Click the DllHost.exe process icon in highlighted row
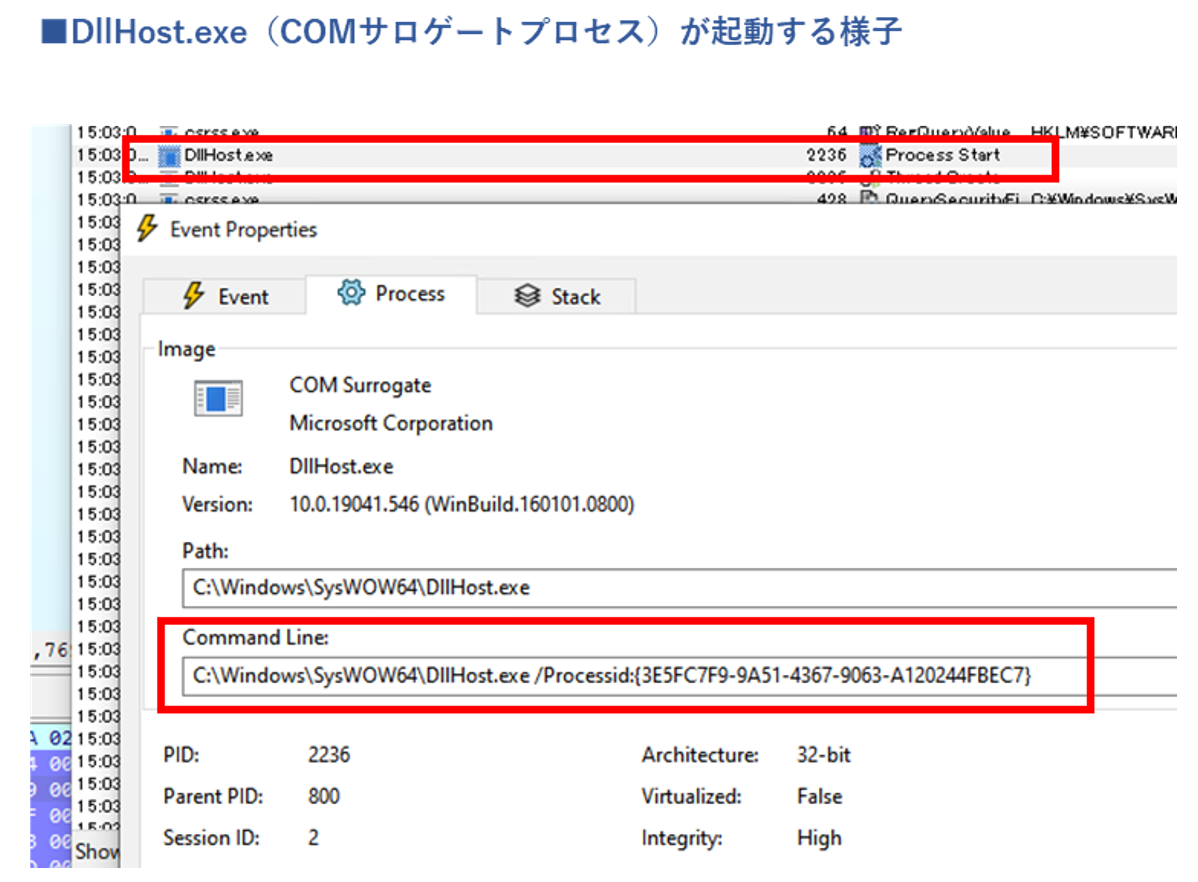 [169, 156]
